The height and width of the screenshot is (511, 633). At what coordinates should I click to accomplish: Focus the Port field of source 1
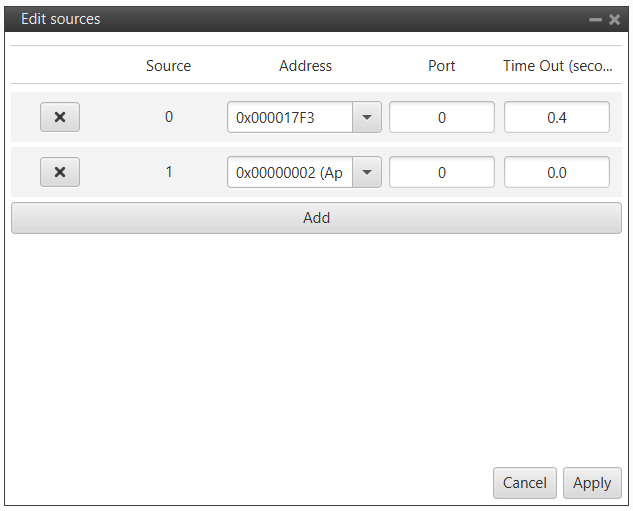(x=441, y=172)
